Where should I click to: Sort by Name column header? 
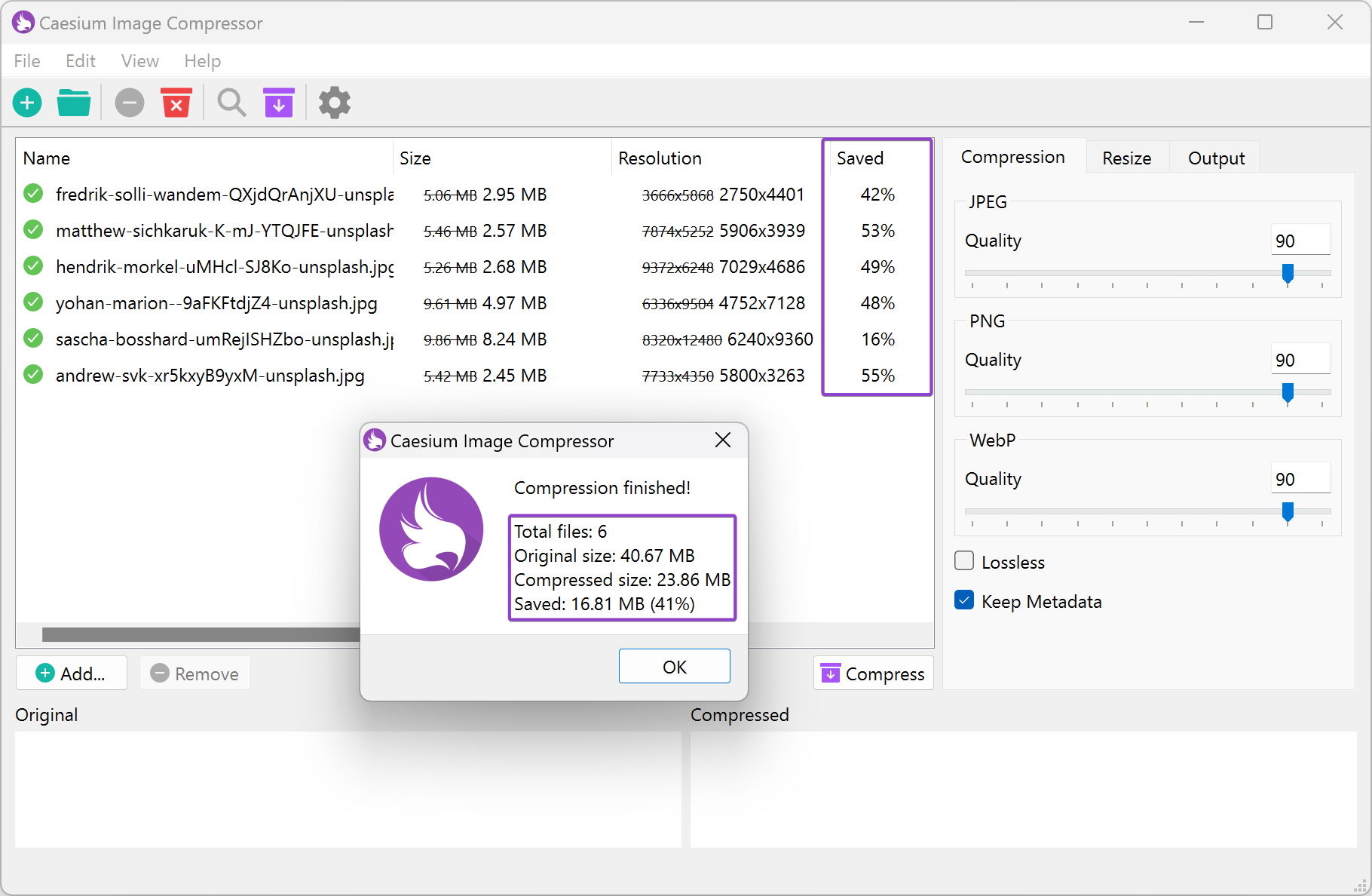[x=204, y=158]
